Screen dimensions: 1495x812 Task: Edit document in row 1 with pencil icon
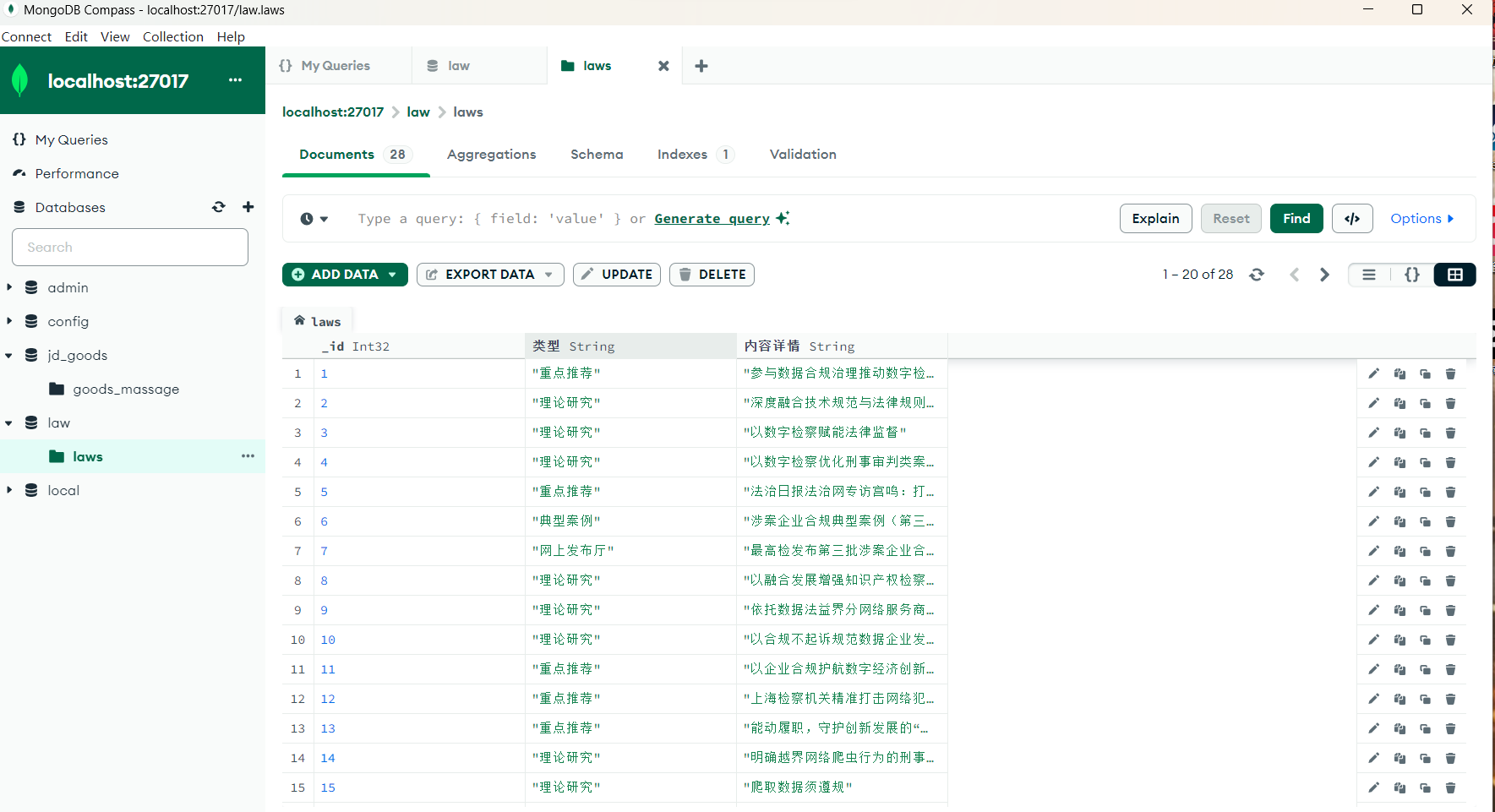(1373, 373)
